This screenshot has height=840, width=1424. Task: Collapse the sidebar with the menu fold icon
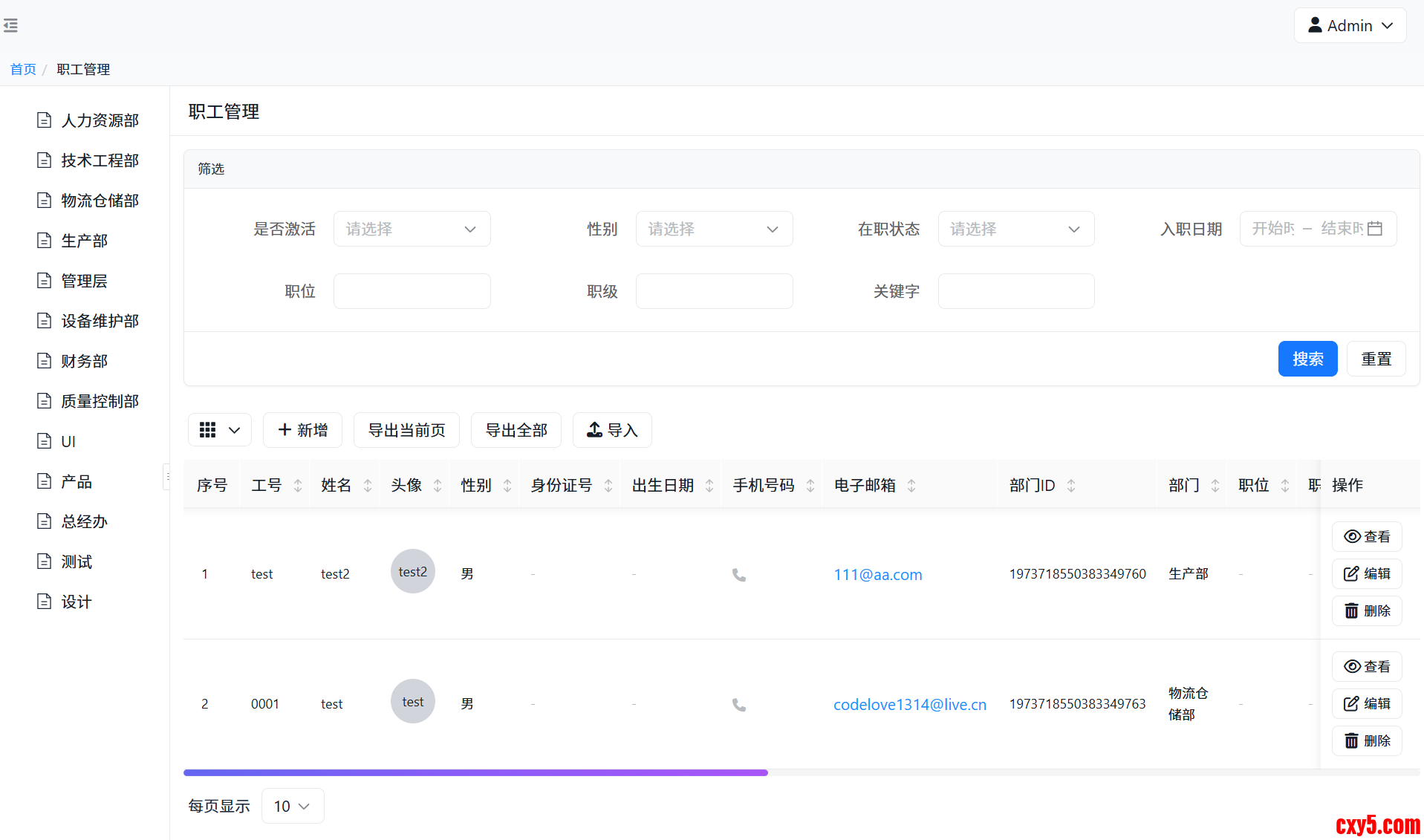point(11,26)
